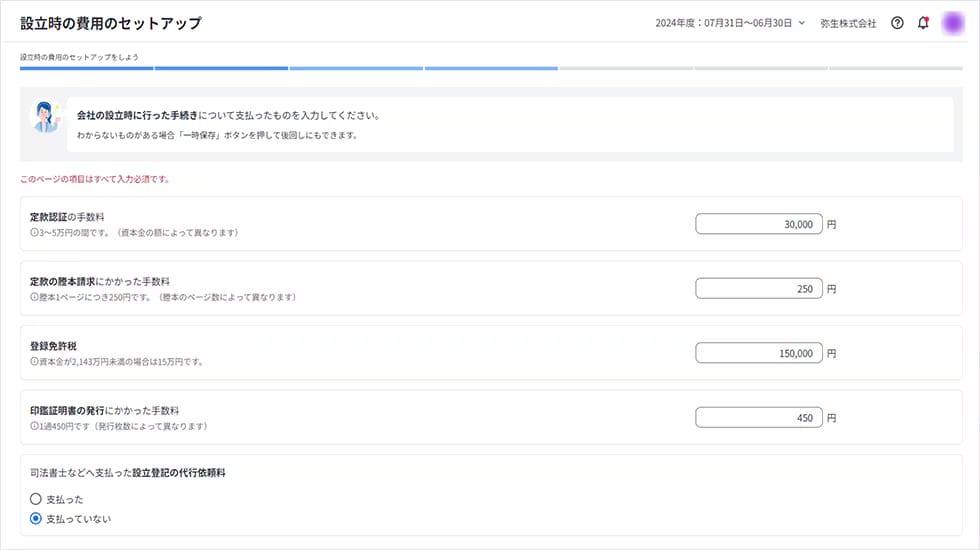The width and height of the screenshot is (980, 550).
Task: Click the help question mark icon
Action: click(897, 23)
